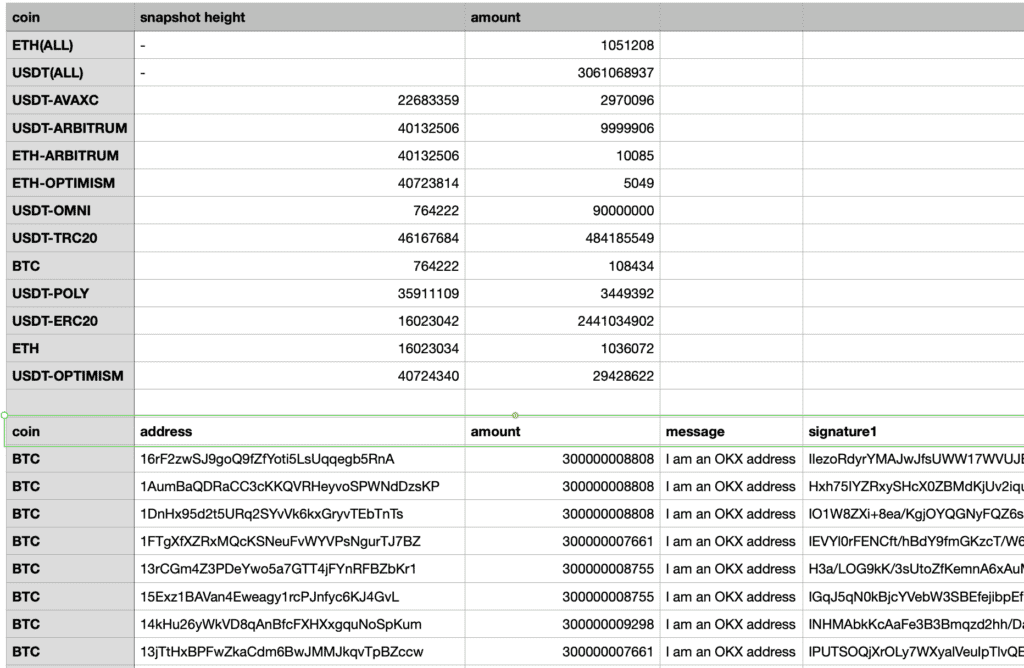Select the USDT-OPTIMISM coin cell
This screenshot has height=668, width=1024.
pyautogui.click(x=68, y=376)
